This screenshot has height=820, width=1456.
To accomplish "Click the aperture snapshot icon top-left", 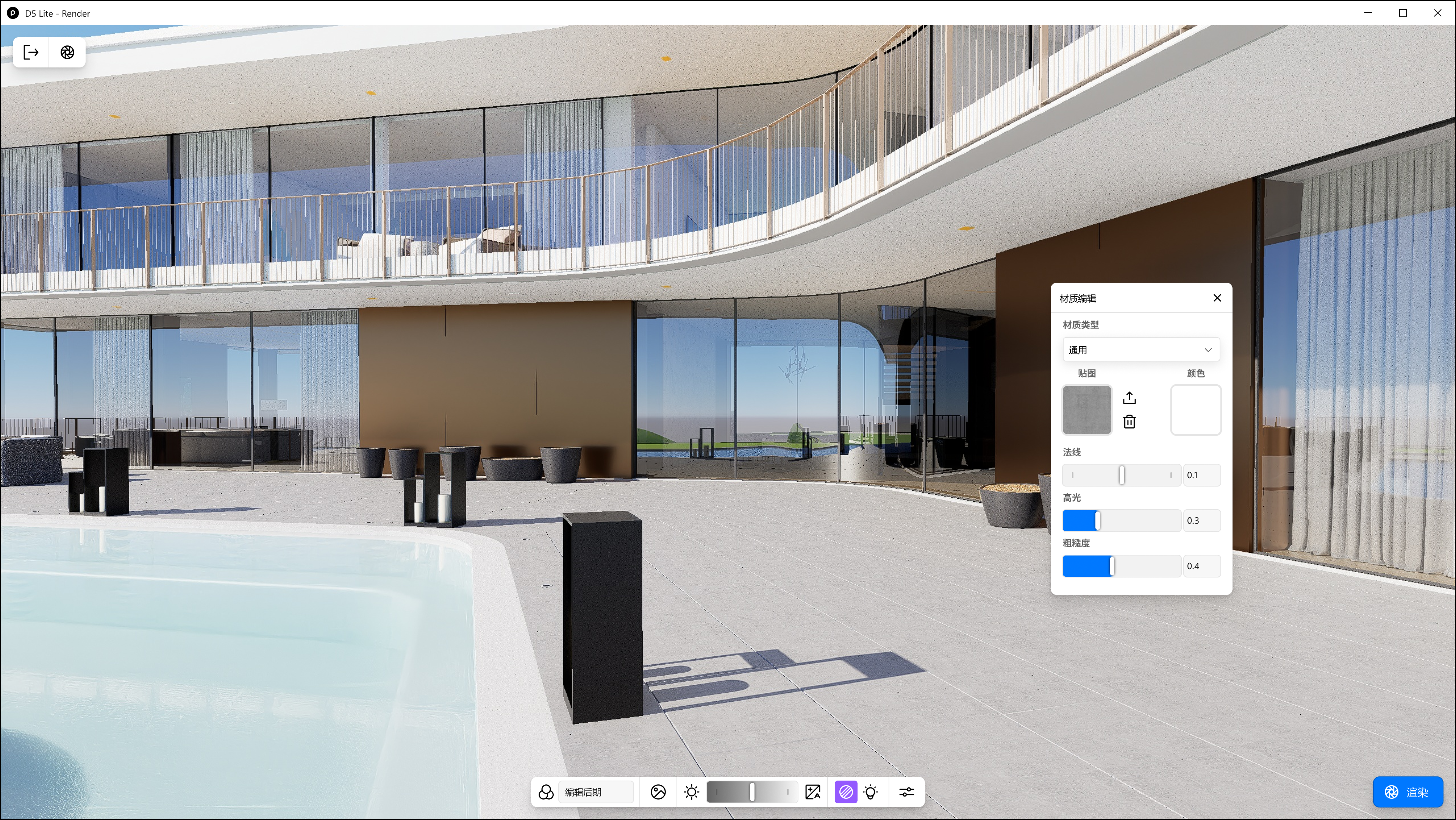I will click(x=67, y=53).
